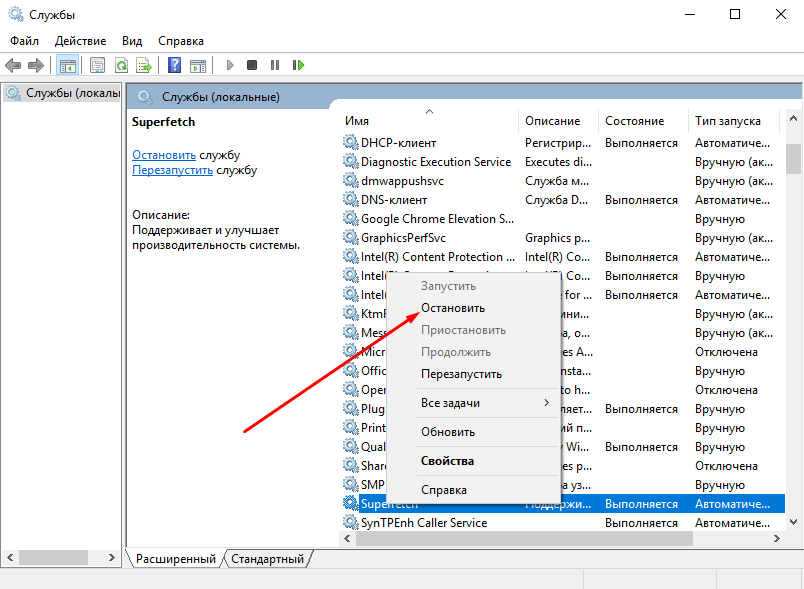The height and width of the screenshot is (589, 804).
Task: Sort by the Тип запуска column header
Action: tap(733, 121)
